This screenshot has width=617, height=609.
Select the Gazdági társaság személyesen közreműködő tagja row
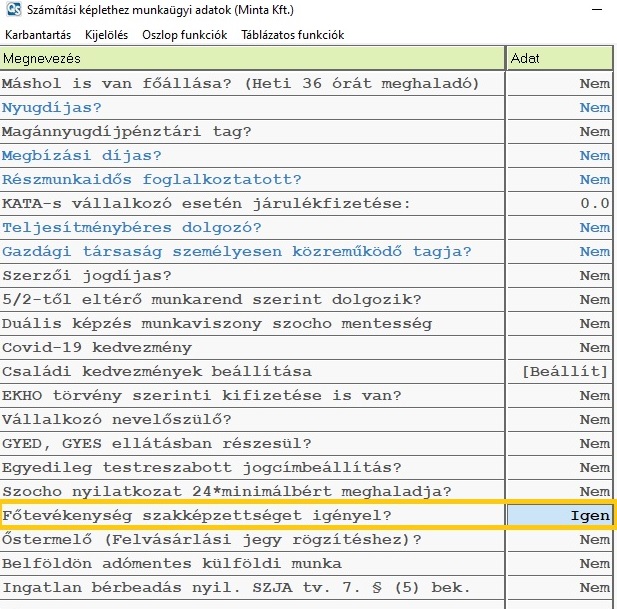[250, 251]
